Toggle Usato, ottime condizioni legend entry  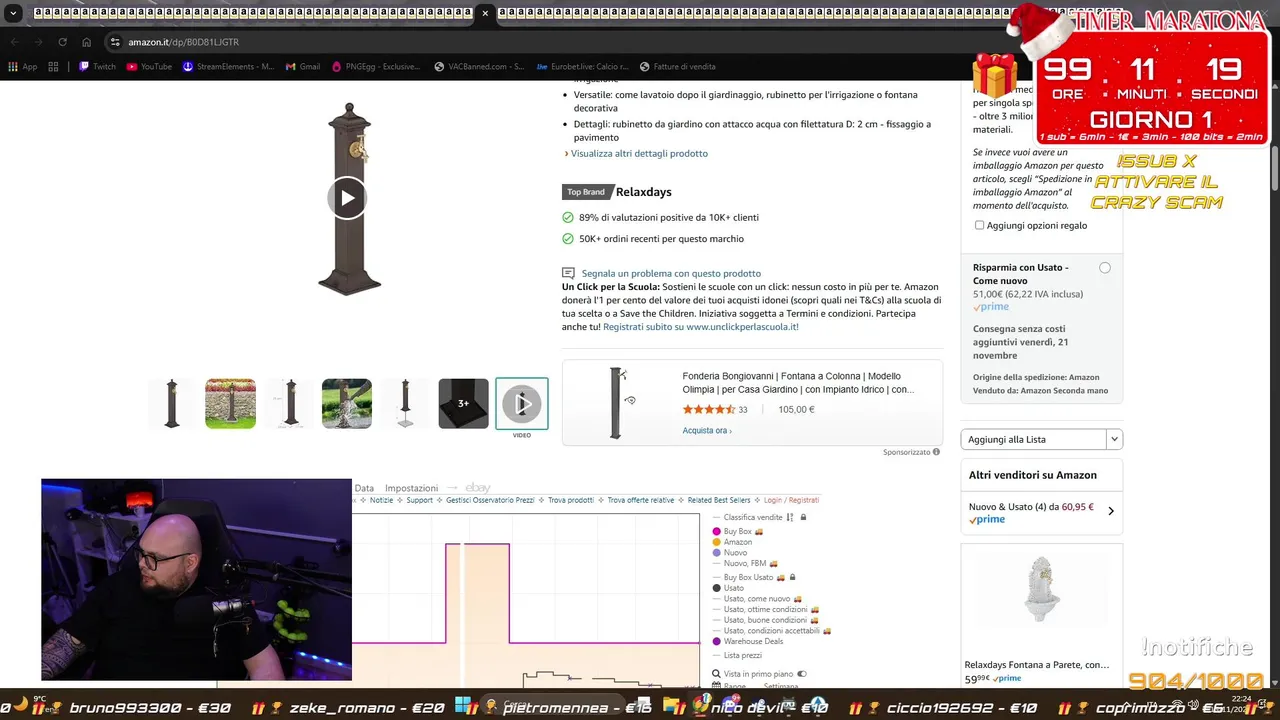coord(766,610)
